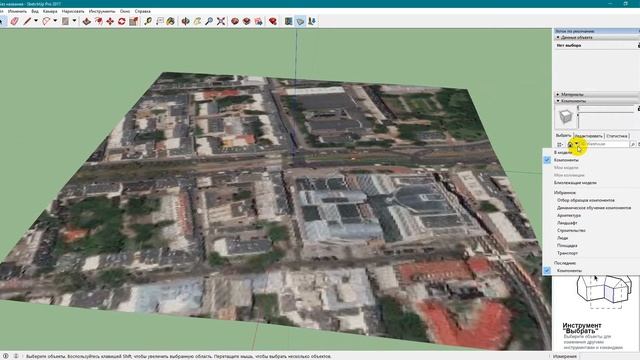640x360 pixels.
Task: Click the down-arrow import icon ending the toolbar
Action: 312,21
